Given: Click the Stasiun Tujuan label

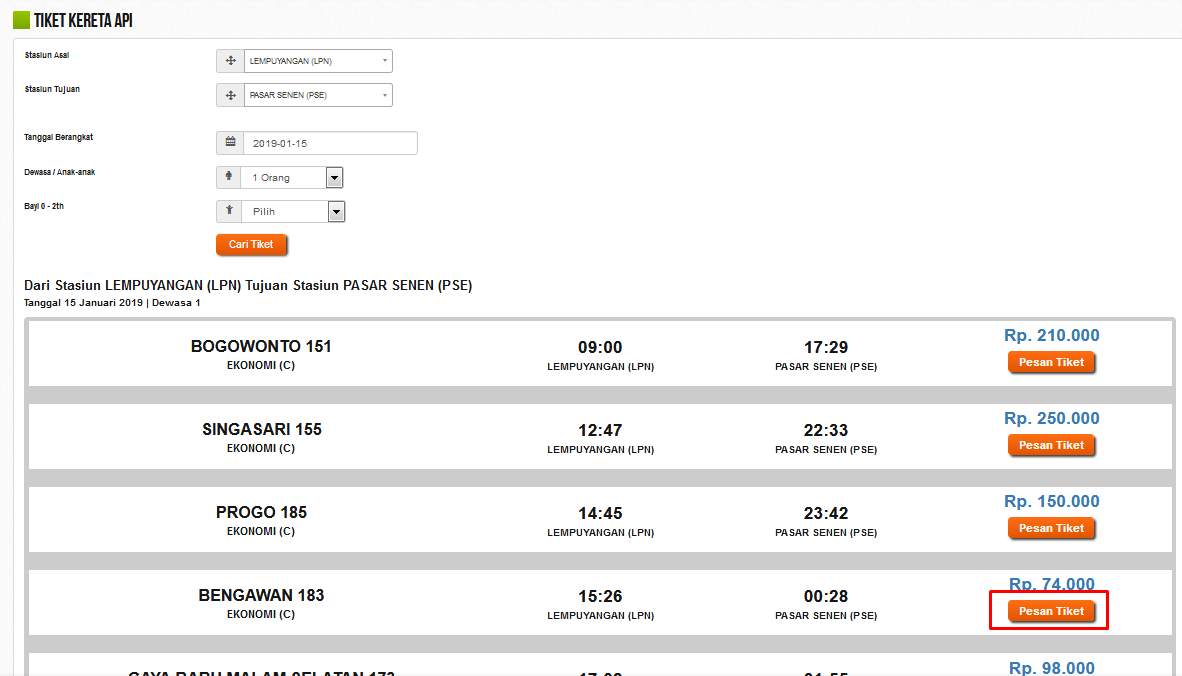Looking at the screenshot, I should click(x=52, y=89).
